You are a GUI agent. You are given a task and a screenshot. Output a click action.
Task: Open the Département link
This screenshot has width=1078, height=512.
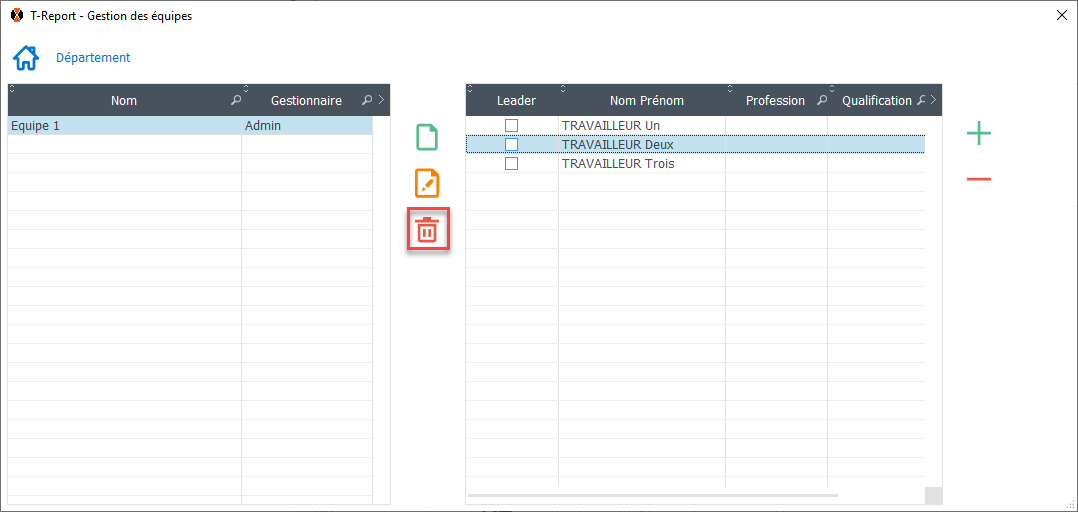pyautogui.click(x=93, y=58)
